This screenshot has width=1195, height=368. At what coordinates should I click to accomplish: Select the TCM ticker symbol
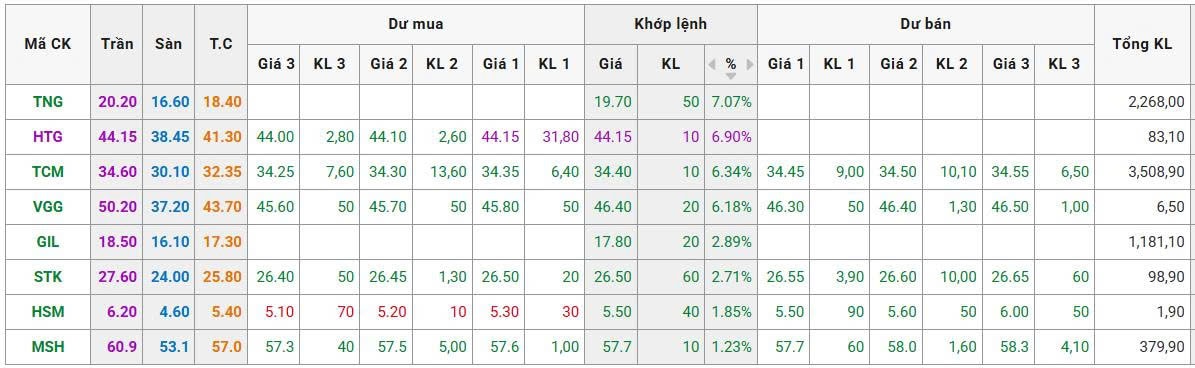tap(48, 172)
